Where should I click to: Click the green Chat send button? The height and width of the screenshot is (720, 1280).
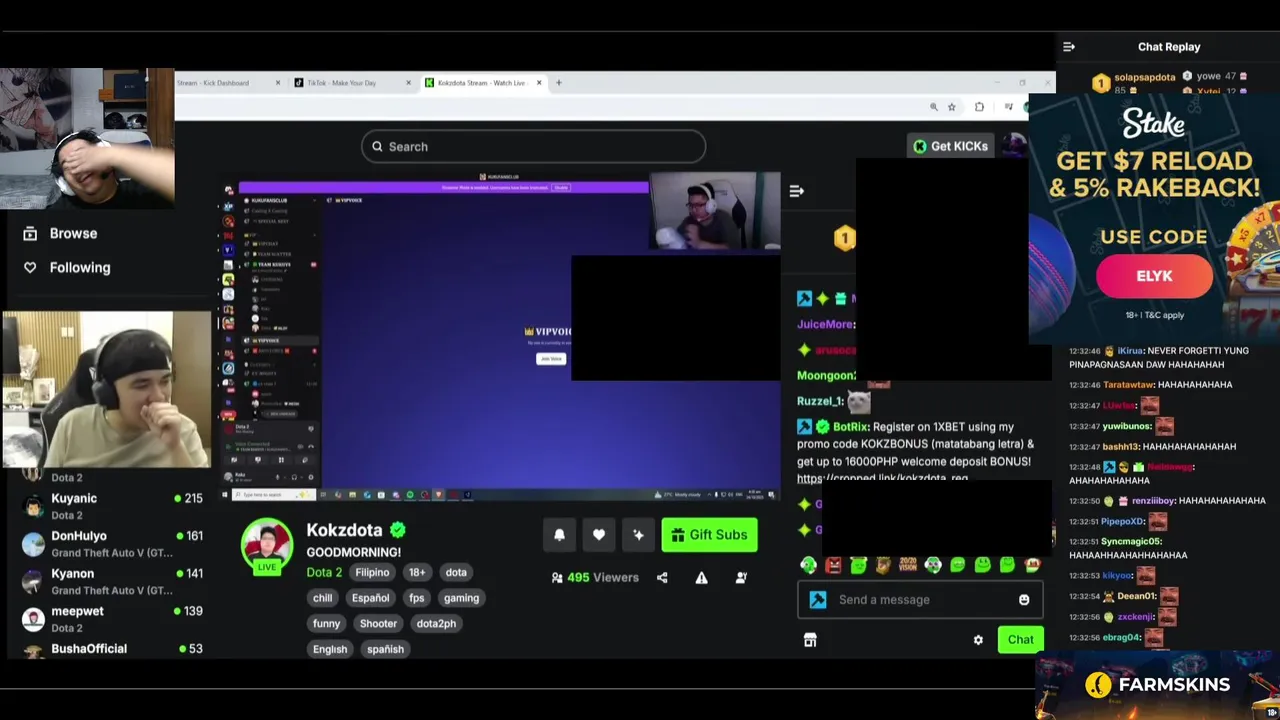pyautogui.click(x=1021, y=640)
